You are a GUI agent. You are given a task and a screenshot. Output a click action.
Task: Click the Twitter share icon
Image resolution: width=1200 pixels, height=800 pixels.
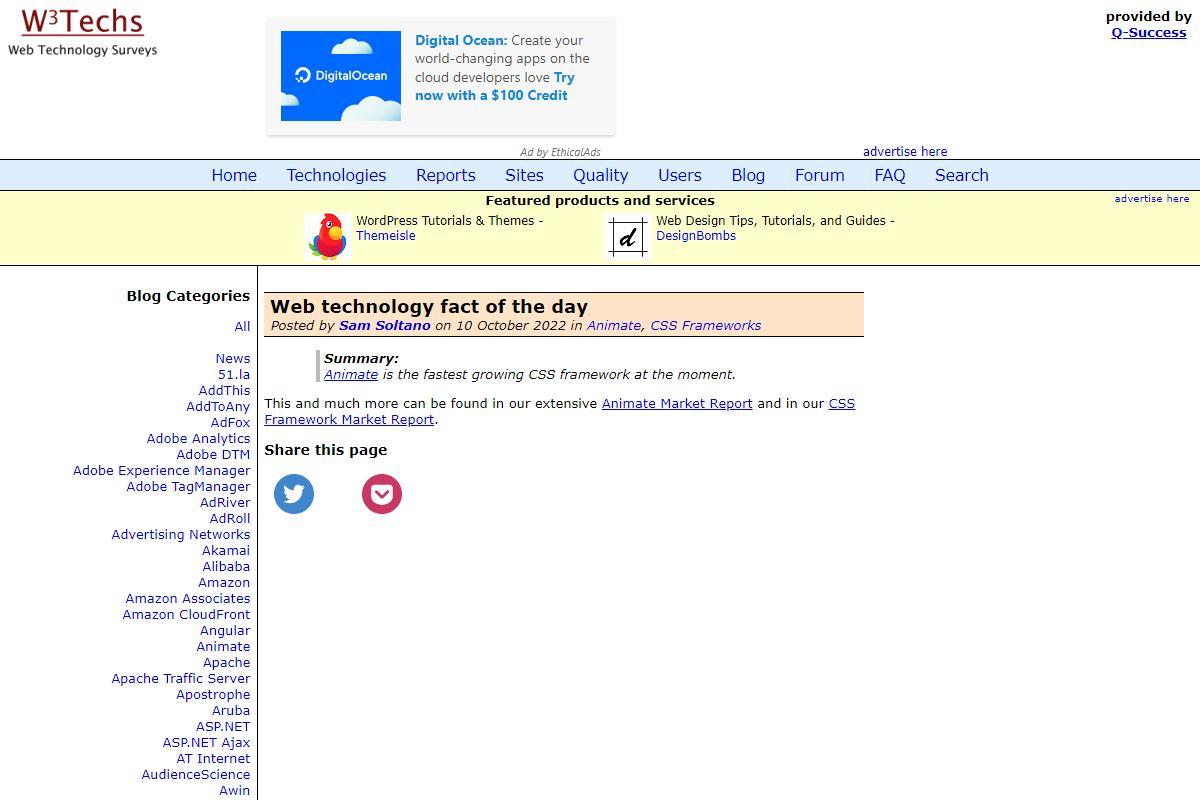[294, 494]
